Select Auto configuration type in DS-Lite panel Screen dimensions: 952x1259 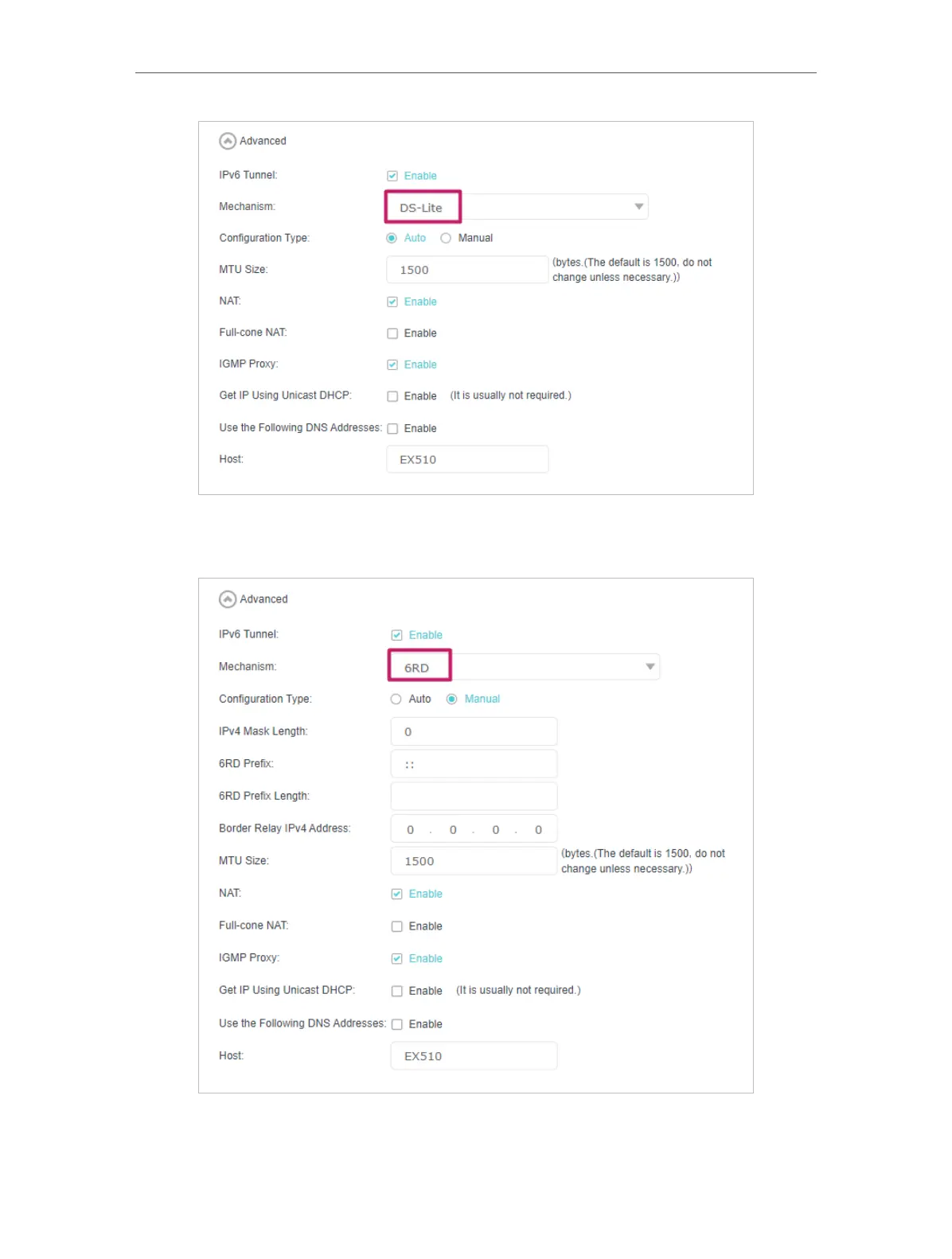point(392,238)
